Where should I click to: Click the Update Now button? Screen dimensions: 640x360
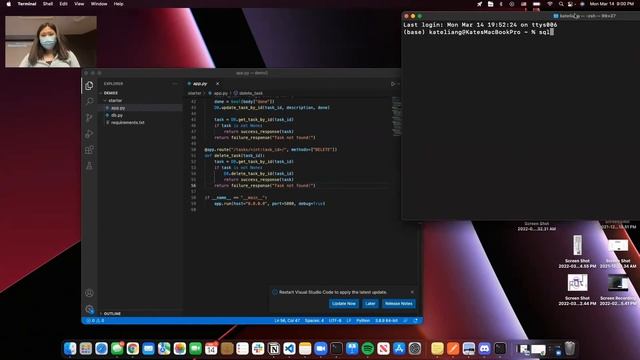click(x=344, y=304)
